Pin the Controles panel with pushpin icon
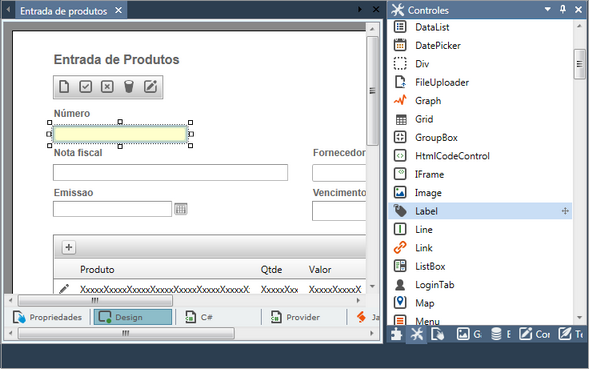This screenshot has height=369, width=589. coord(563,9)
